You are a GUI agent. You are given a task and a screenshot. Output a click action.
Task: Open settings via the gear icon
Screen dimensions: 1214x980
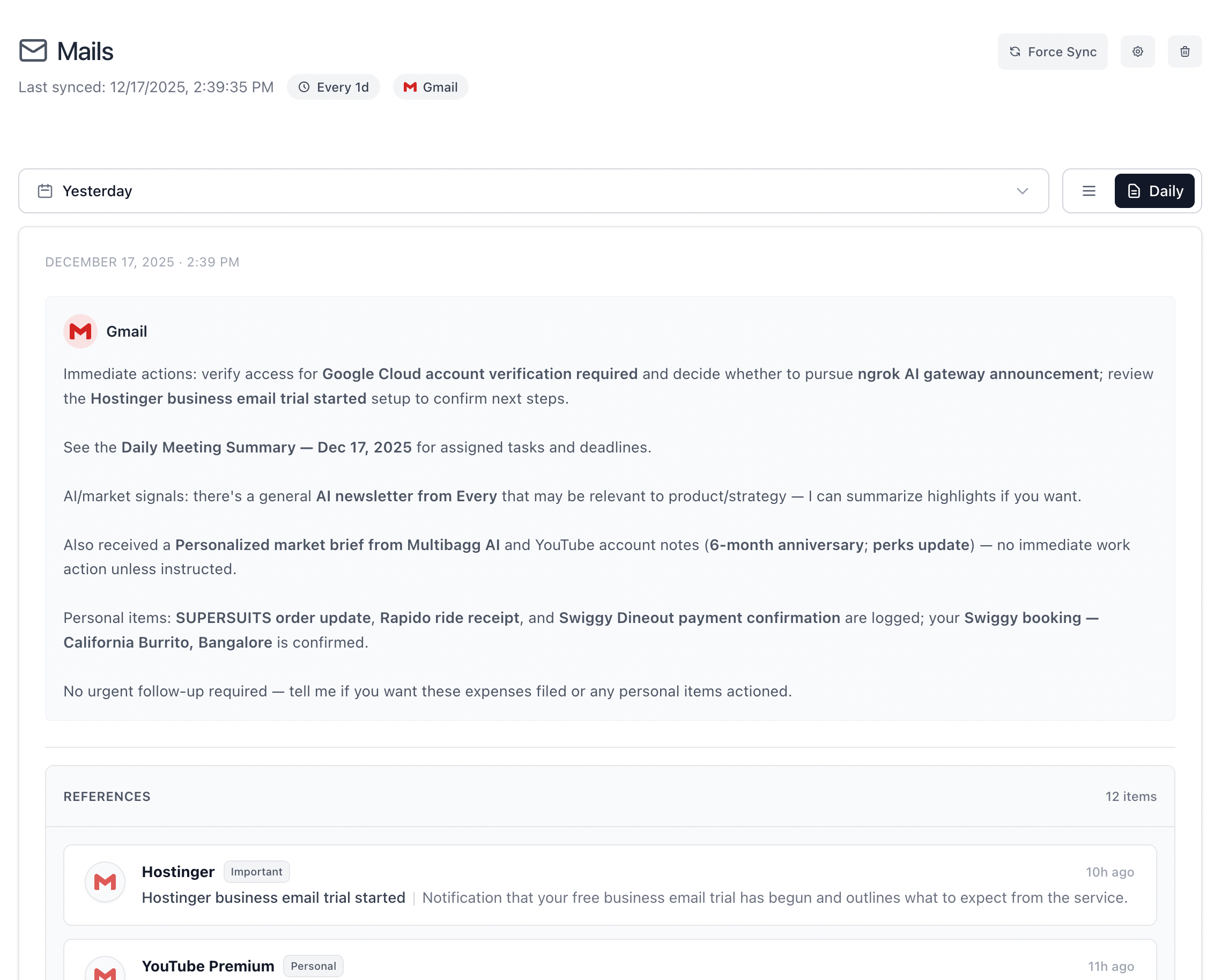[x=1137, y=51]
